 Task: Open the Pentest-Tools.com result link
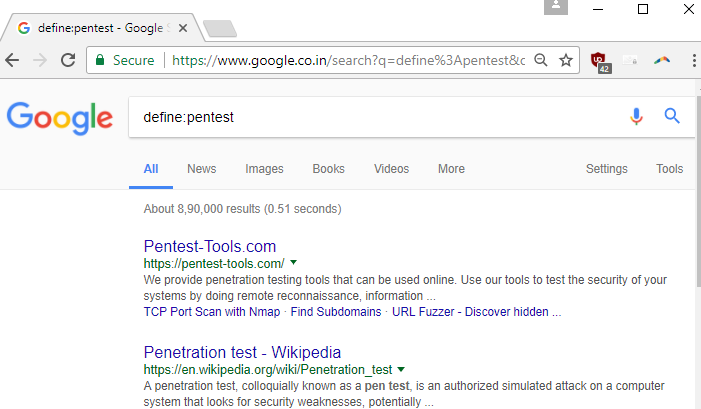point(210,246)
